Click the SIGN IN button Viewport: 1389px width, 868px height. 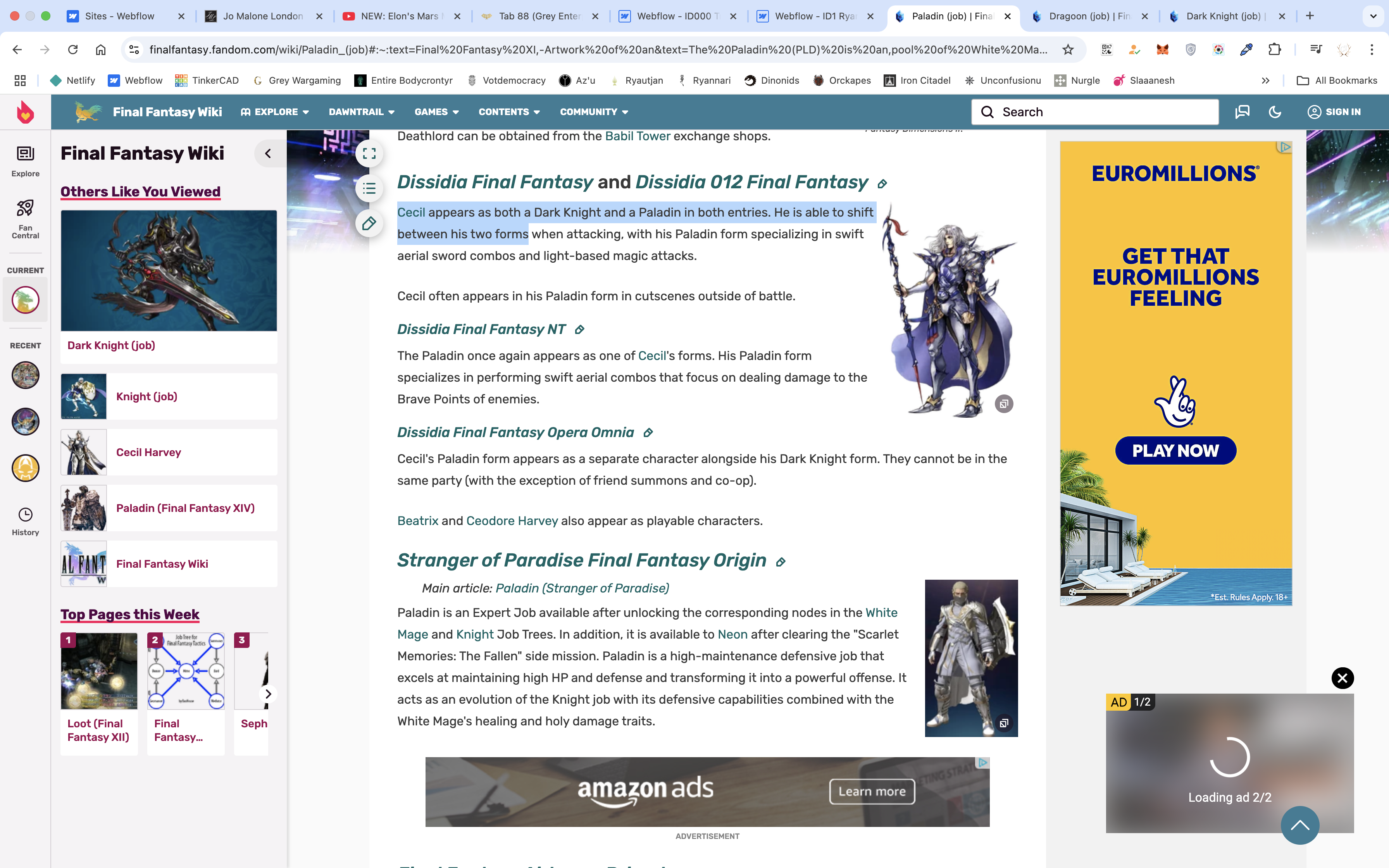(x=1334, y=112)
